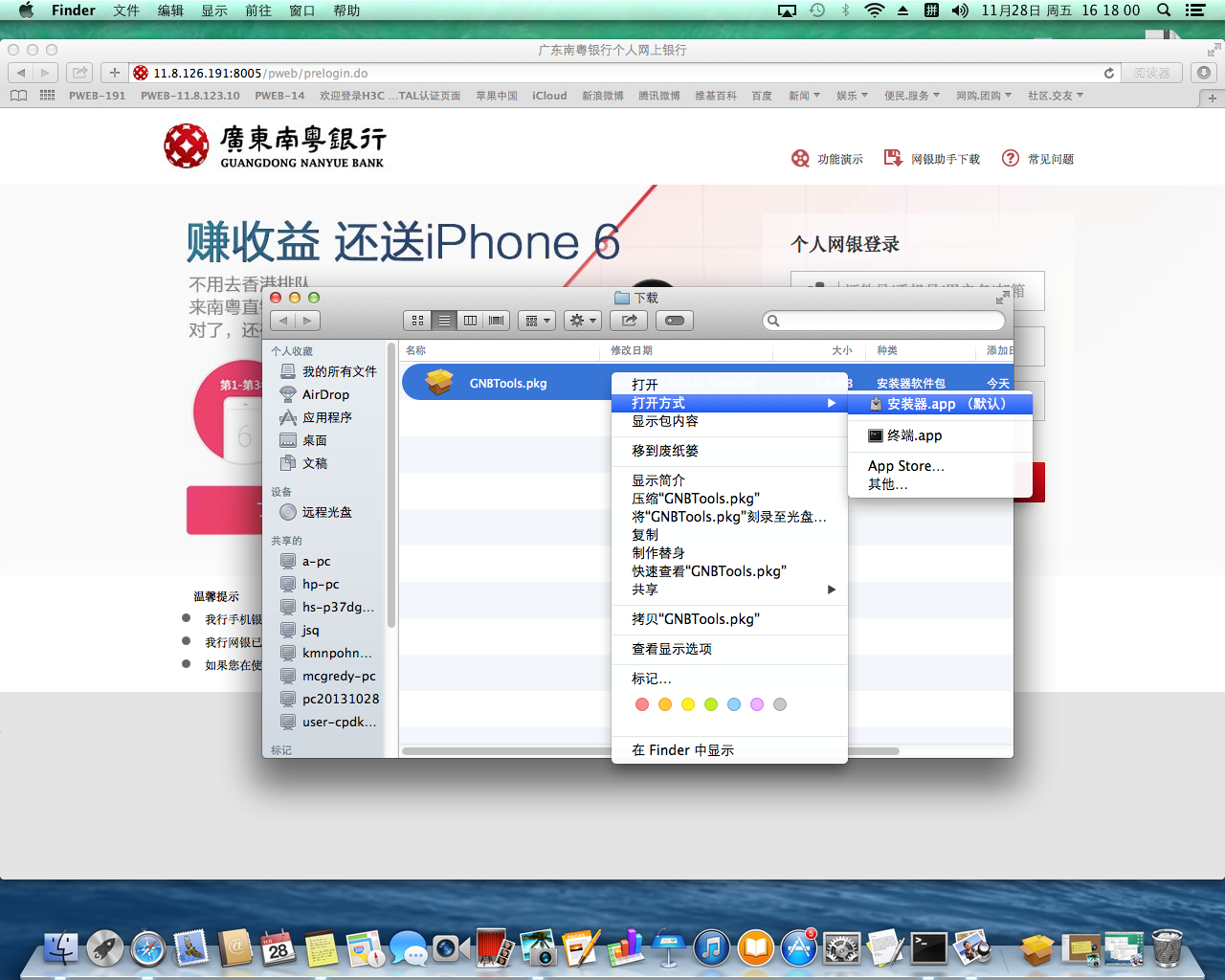Select 安装器.app (默认) in submenu
The height and width of the screenshot is (980, 1225).
point(940,404)
